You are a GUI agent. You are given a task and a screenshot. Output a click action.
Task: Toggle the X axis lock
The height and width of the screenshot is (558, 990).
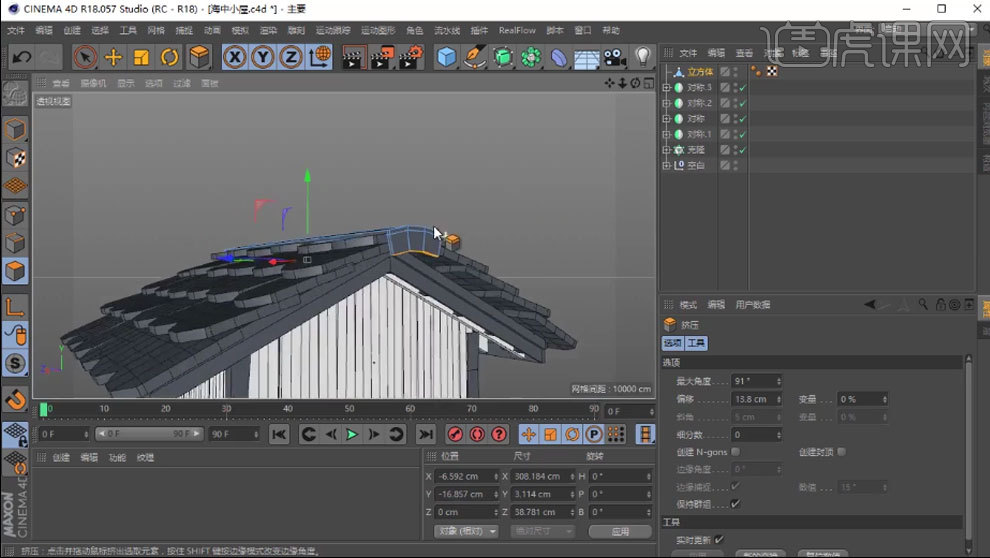(x=235, y=57)
